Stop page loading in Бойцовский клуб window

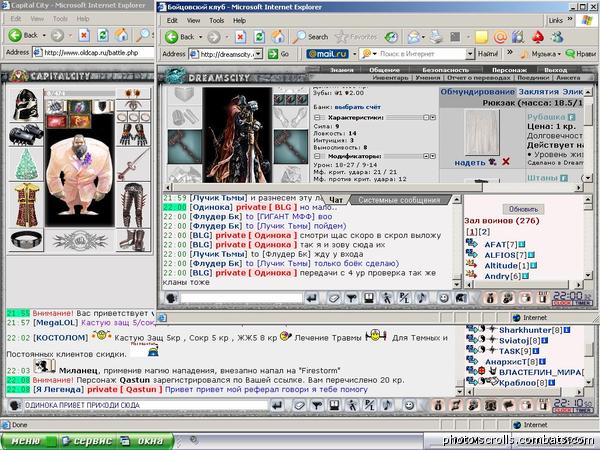(x=240, y=37)
